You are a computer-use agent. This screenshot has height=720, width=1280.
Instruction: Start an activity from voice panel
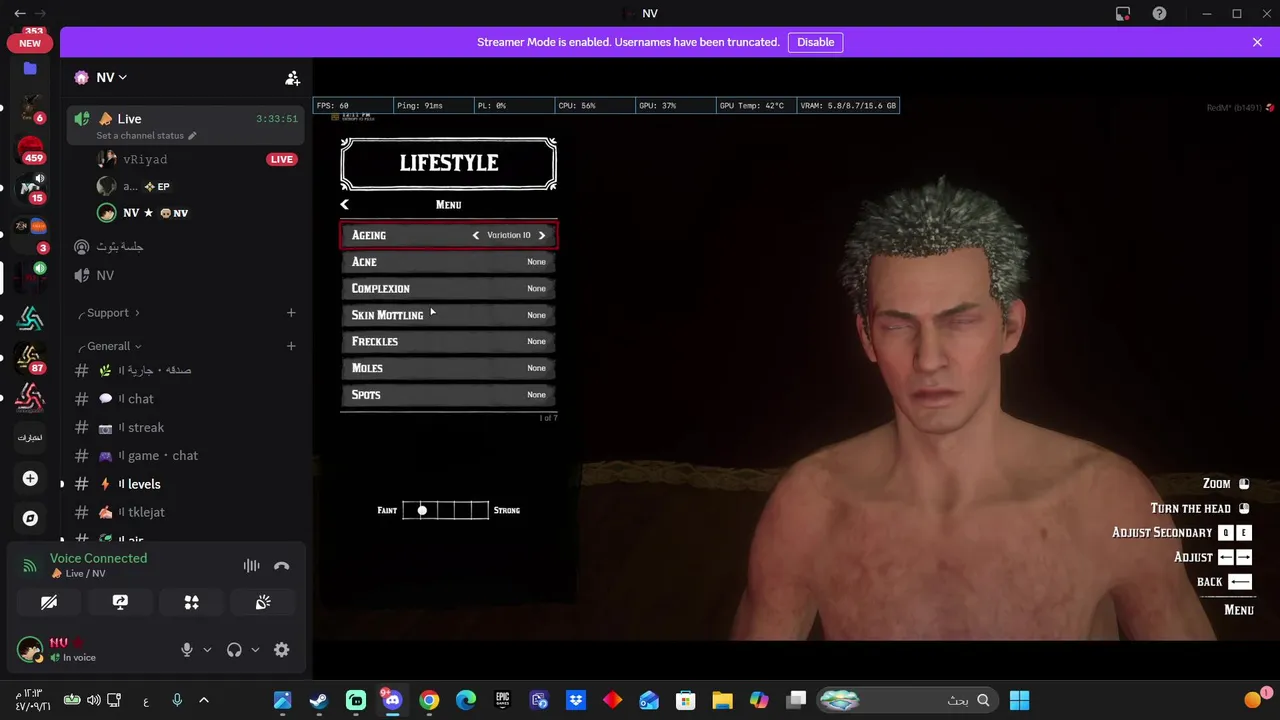click(x=191, y=602)
